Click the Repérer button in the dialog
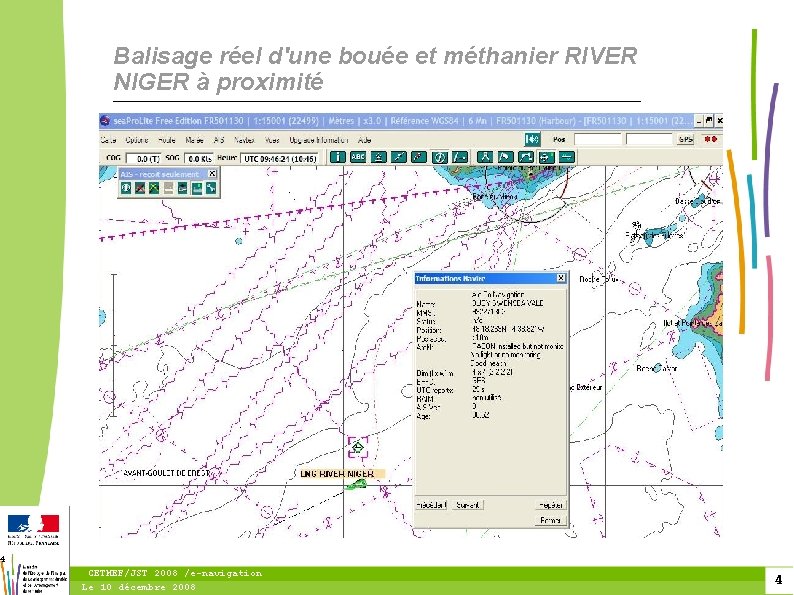Image resolution: width=794 pixels, height=595 pixels. (x=550, y=505)
